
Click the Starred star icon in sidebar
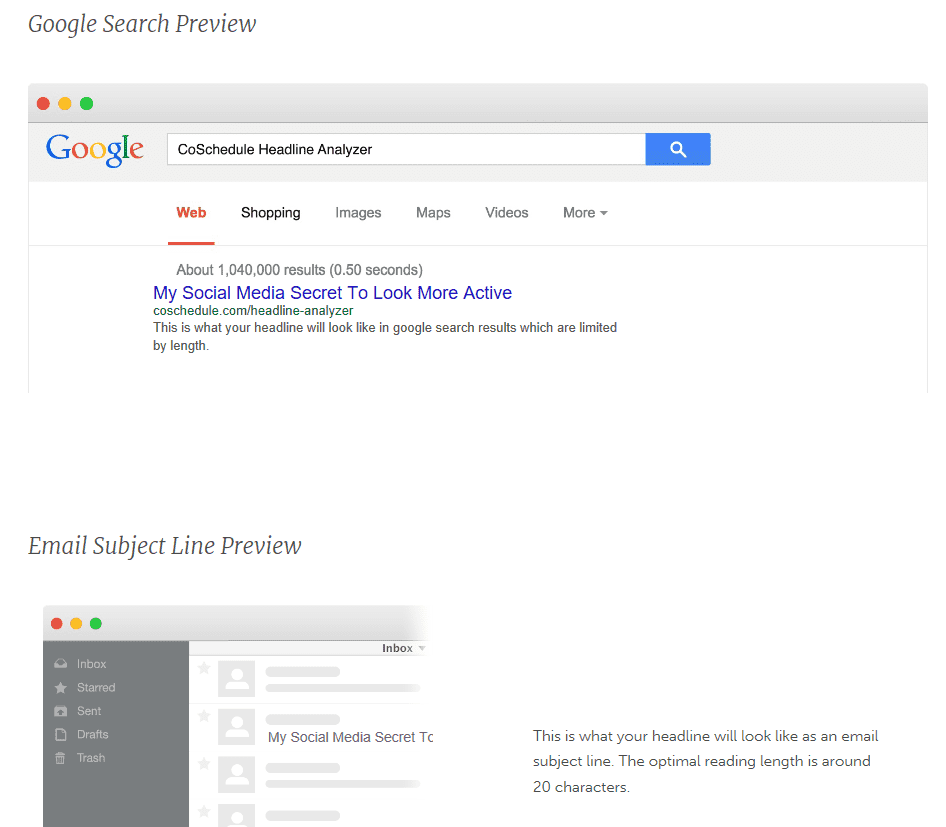pos(60,688)
